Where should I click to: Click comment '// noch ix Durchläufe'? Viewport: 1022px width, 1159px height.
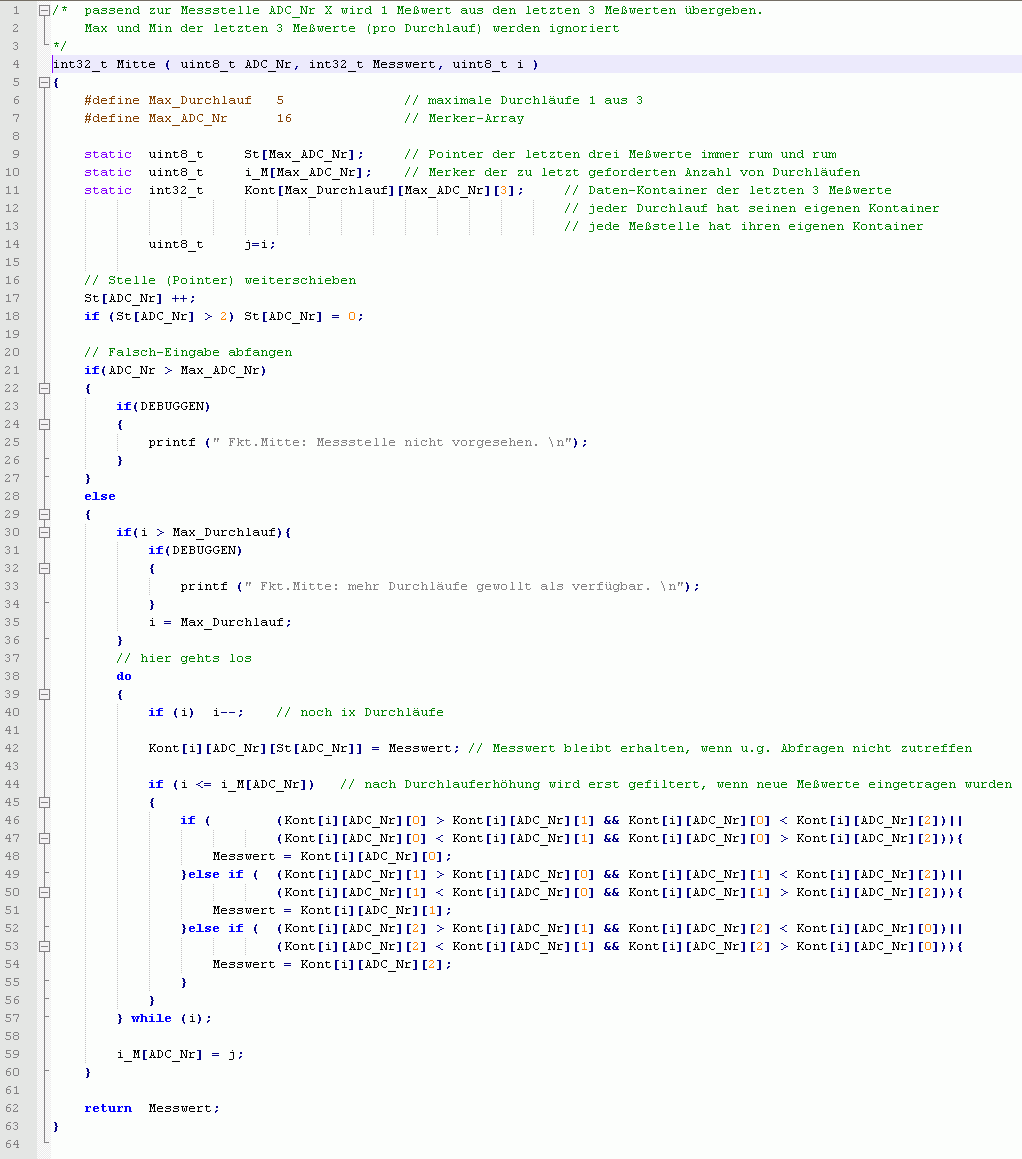360,713
